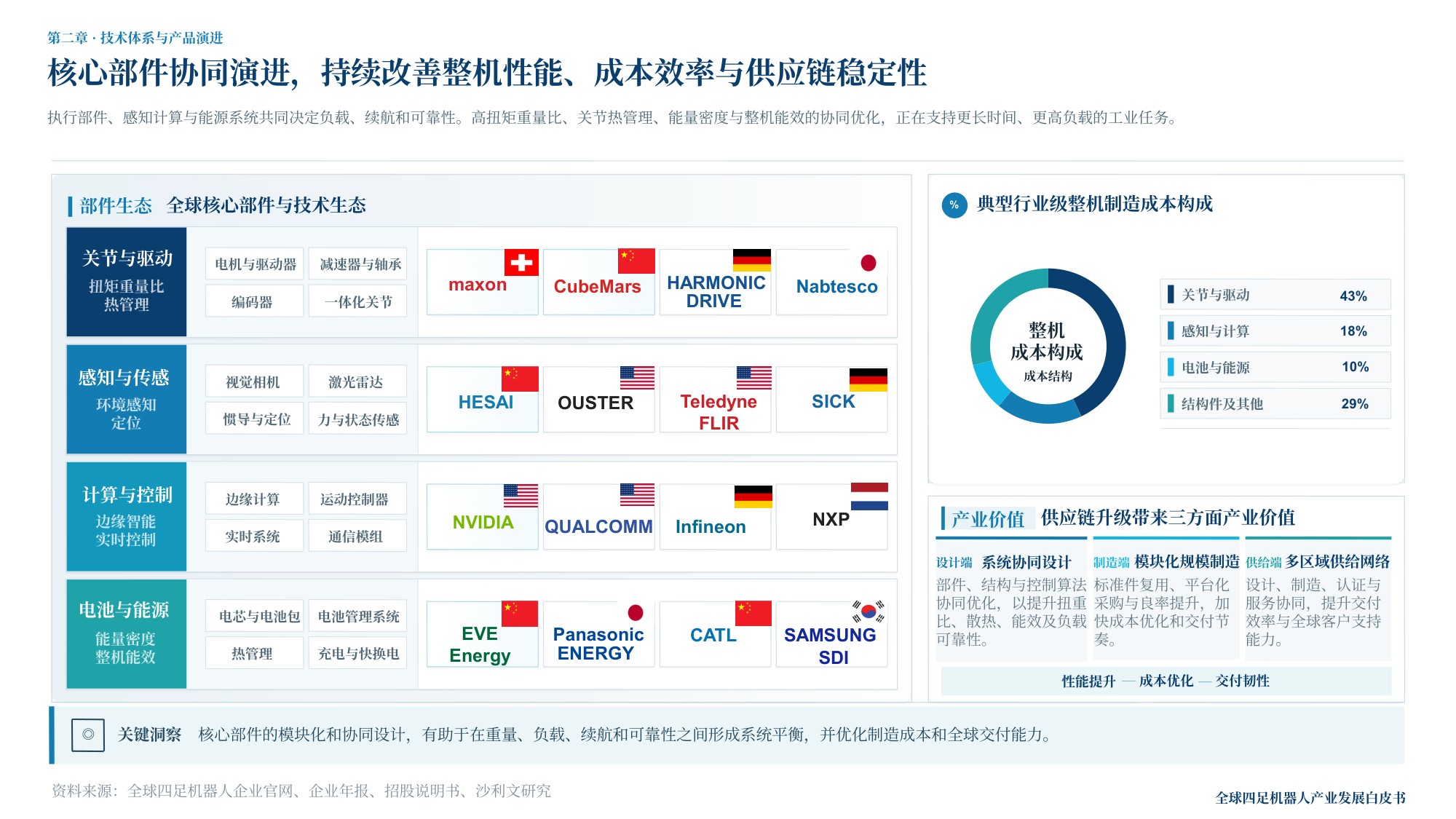Select the 计算与控制 category block

pyautogui.click(x=127, y=517)
